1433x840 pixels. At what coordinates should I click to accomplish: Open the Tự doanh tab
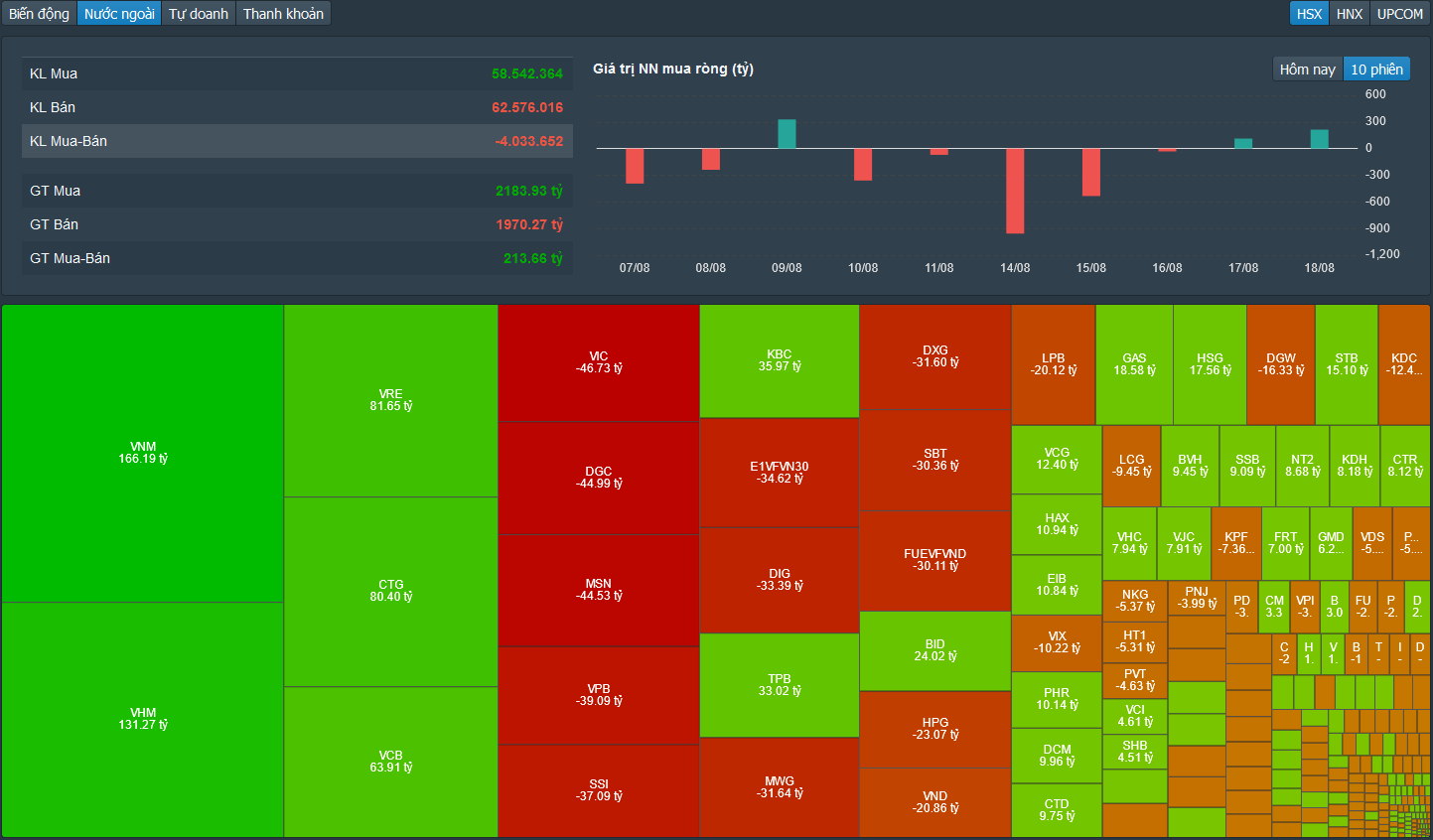point(198,14)
